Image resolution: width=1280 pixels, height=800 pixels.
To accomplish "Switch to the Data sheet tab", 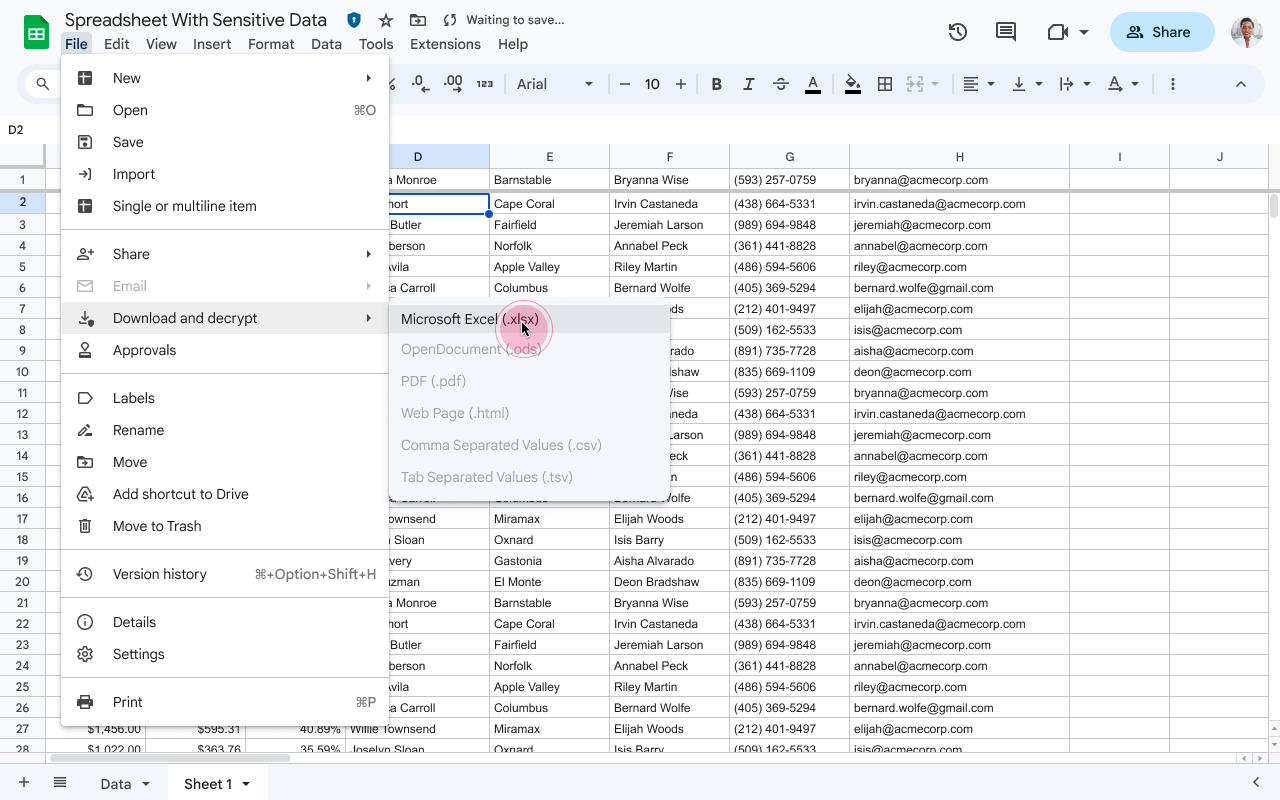I will (116, 784).
